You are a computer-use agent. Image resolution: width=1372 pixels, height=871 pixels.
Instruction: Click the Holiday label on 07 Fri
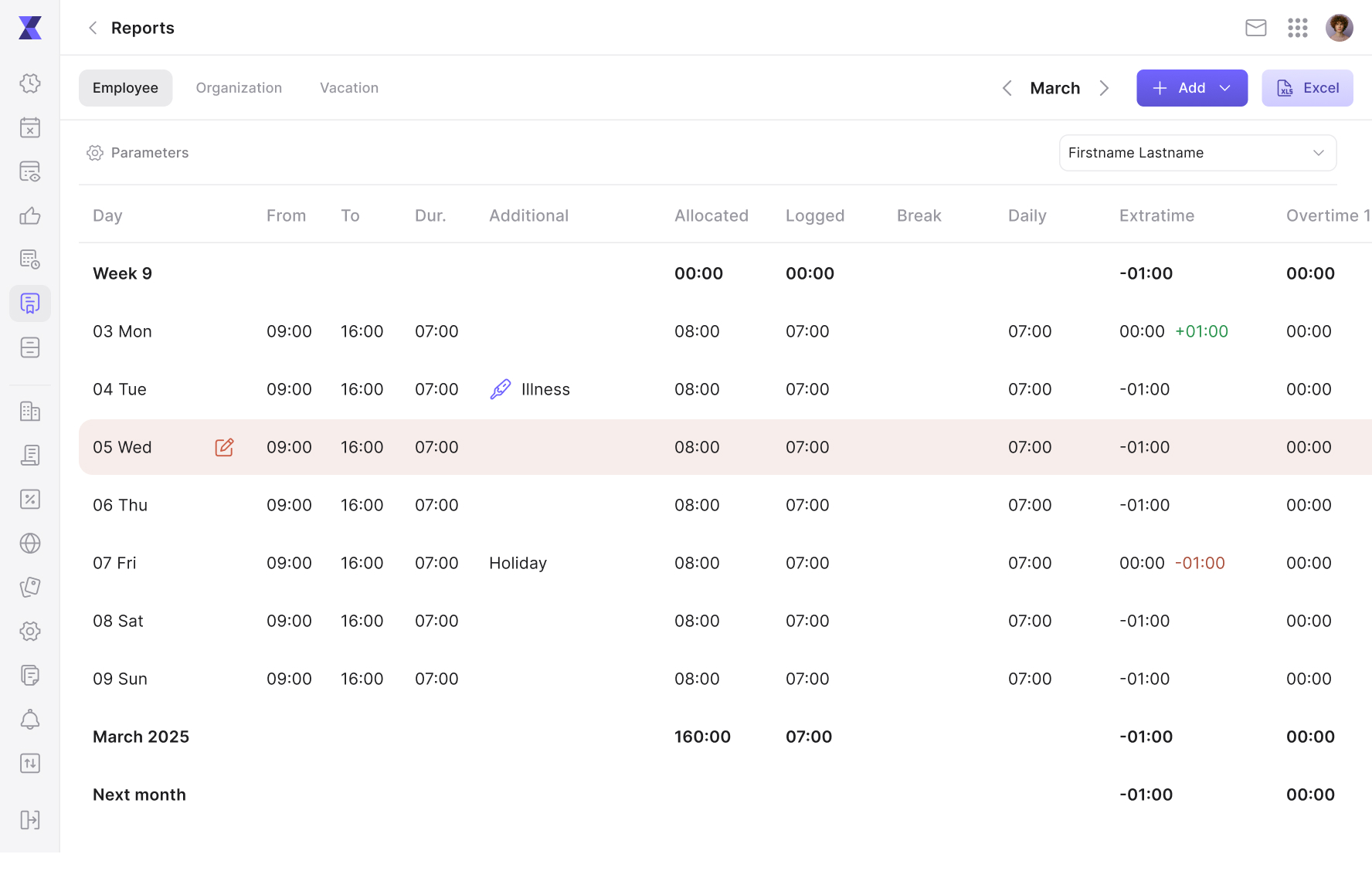[x=518, y=563]
